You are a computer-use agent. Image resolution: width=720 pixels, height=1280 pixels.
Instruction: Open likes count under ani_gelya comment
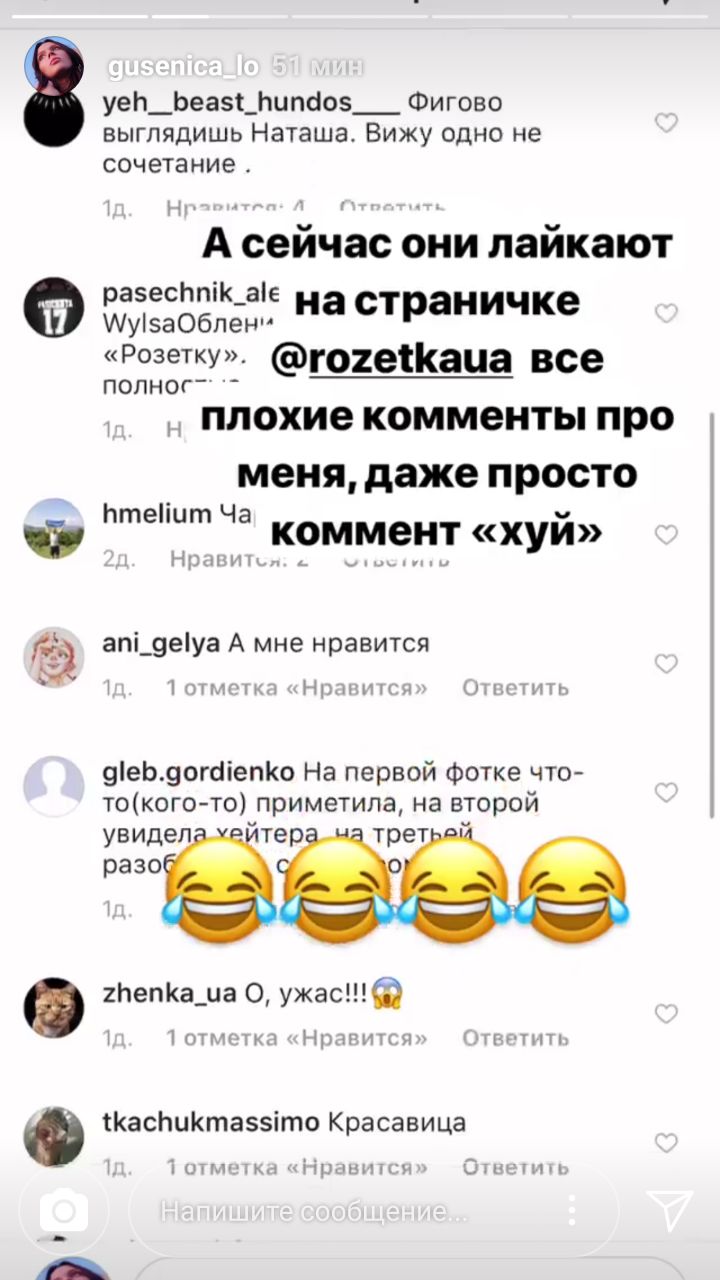pyautogui.click(x=297, y=688)
